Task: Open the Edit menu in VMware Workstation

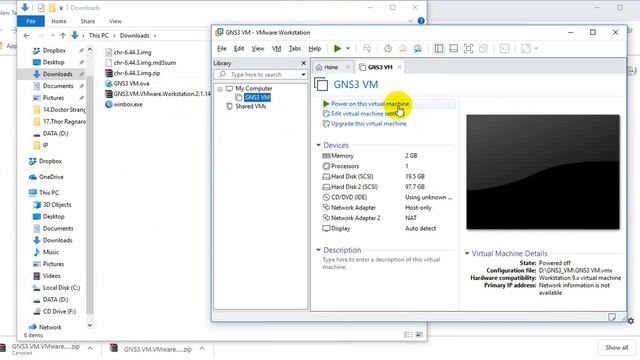Action: coord(239,49)
